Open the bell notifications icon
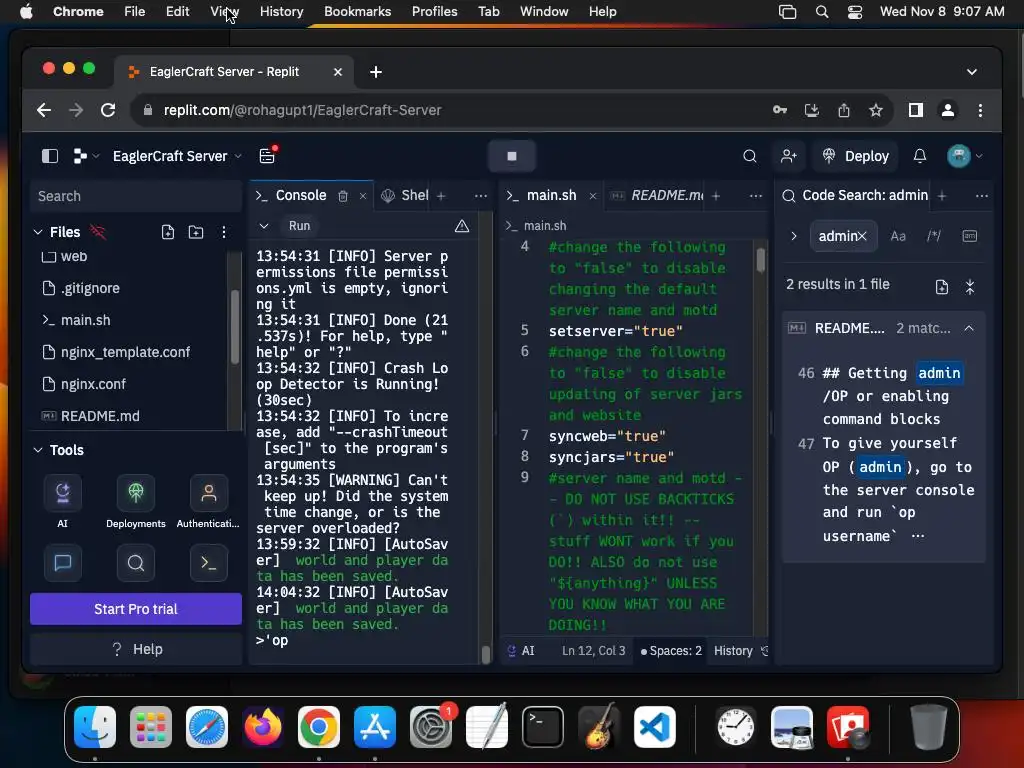Image resolution: width=1024 pixels, height=768 pixels. pos(920,156)
